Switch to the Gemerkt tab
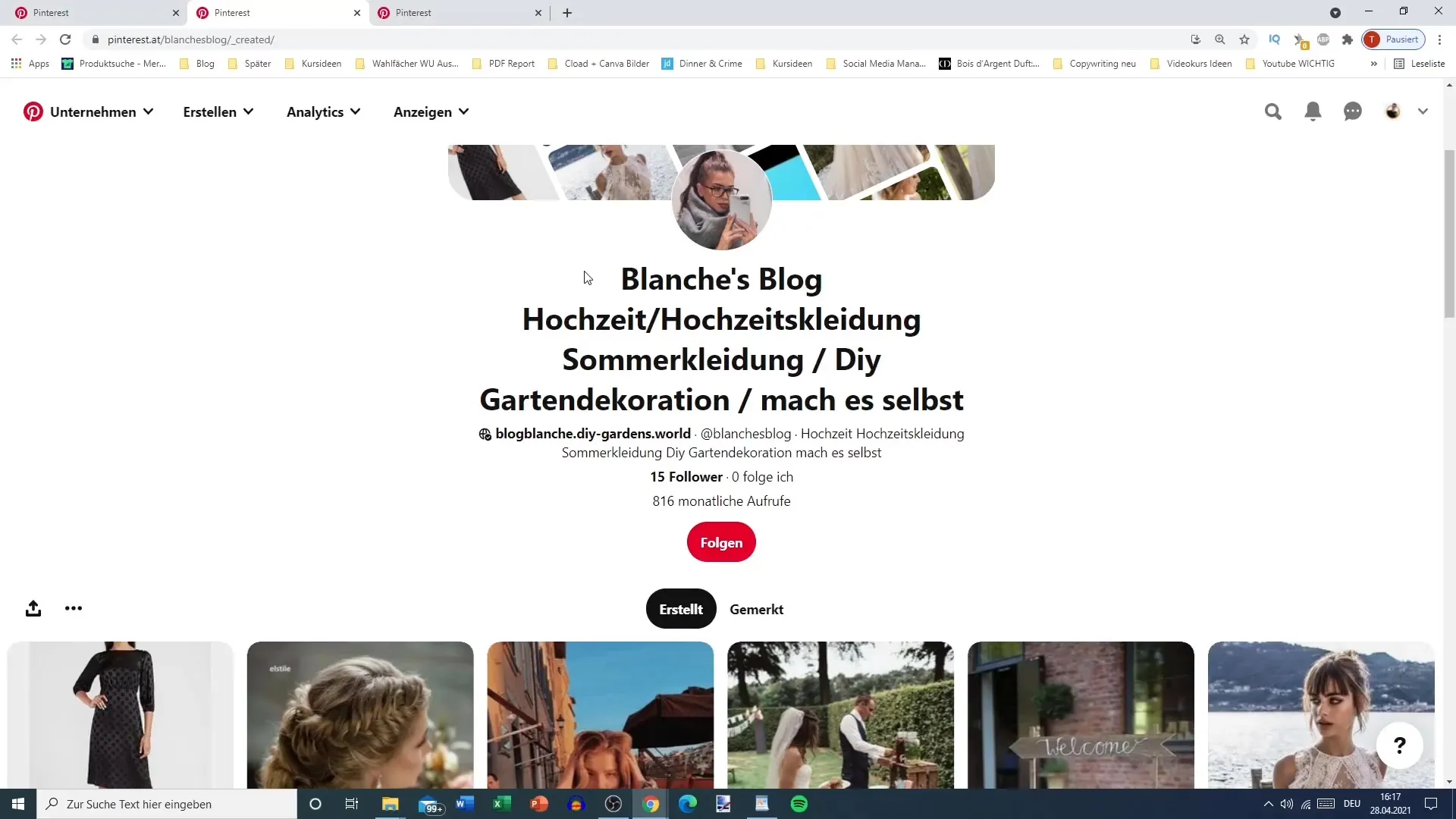The image size is (1456, 819). 757,609
